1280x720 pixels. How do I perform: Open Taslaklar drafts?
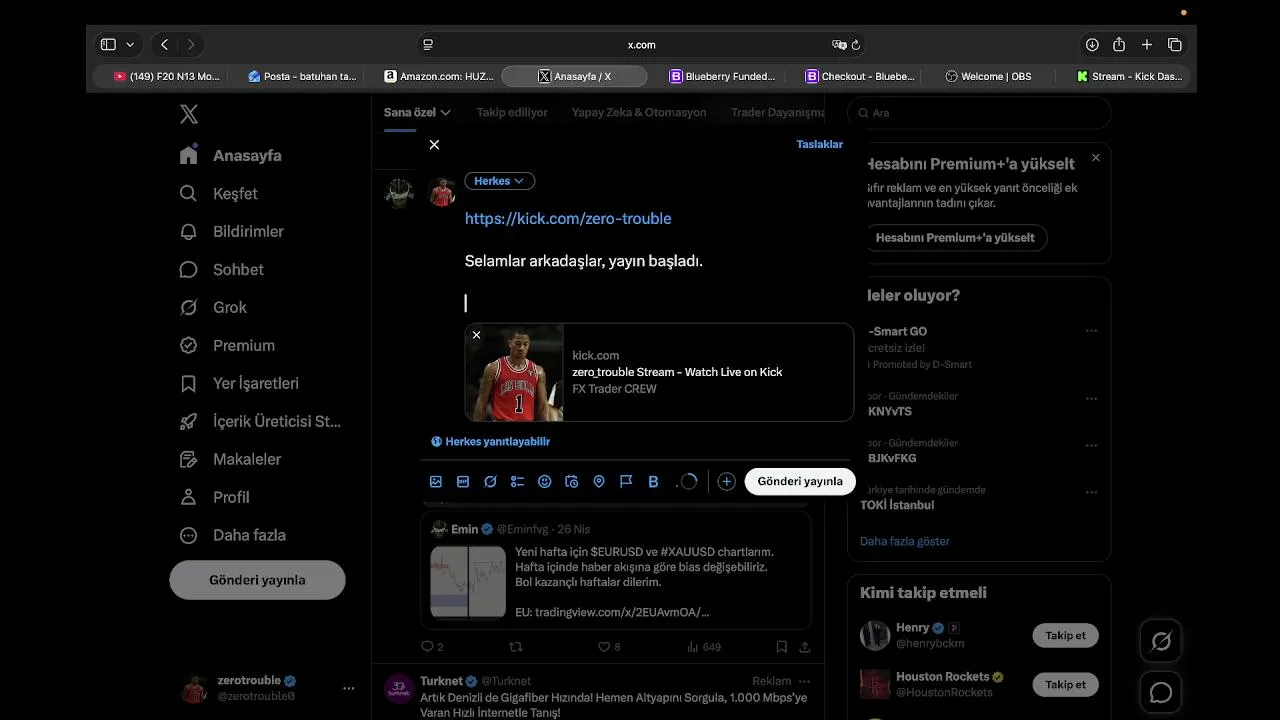819,144
